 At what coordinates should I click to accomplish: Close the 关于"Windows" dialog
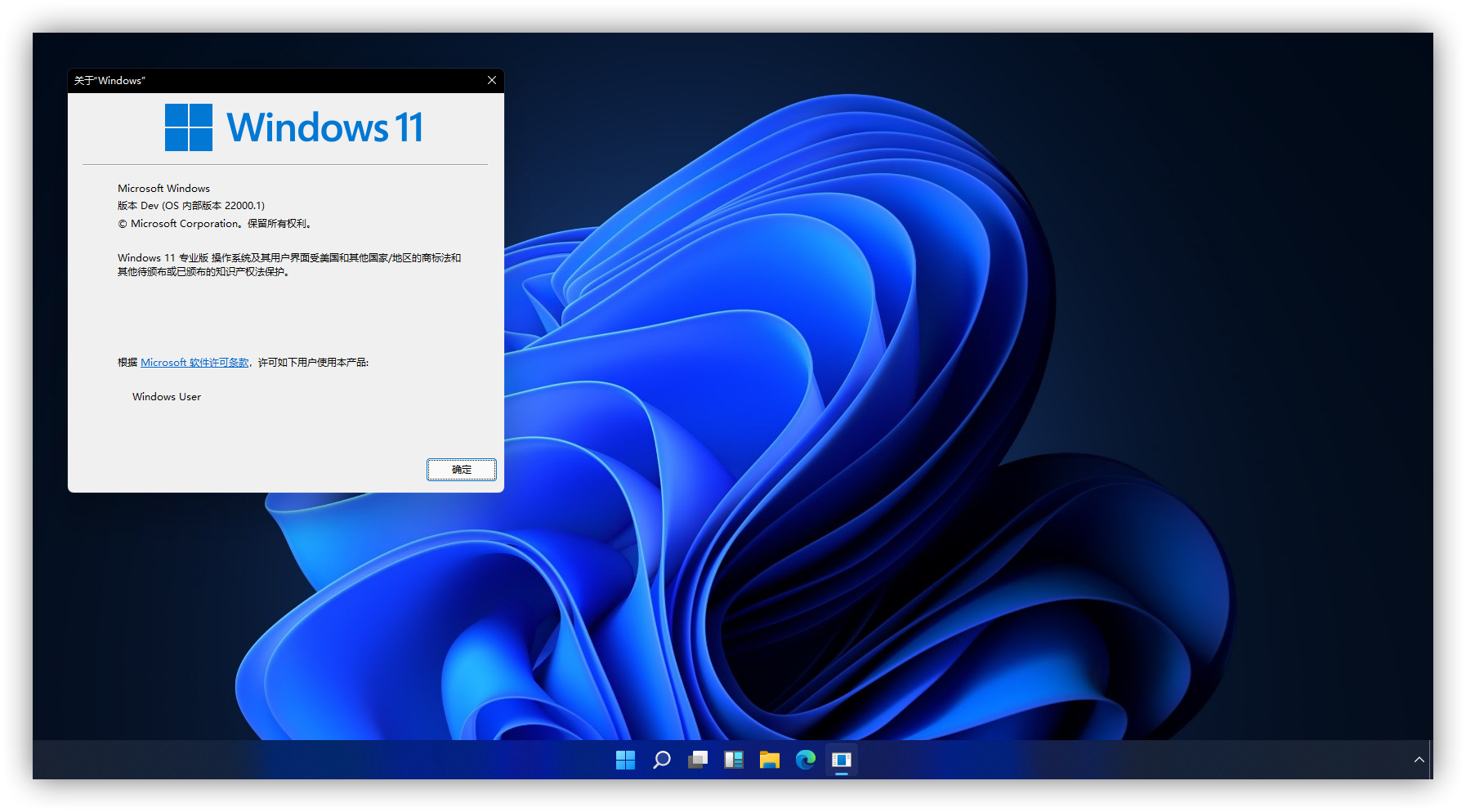click(x=492, y=80)
